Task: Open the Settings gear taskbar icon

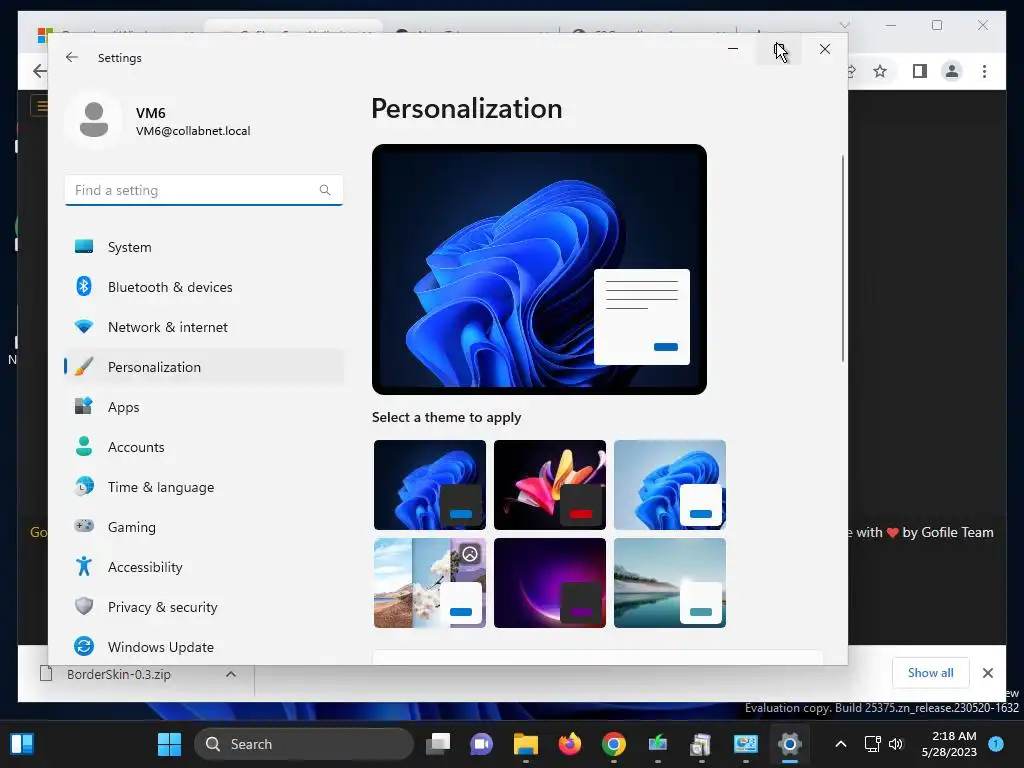Action: click(790, 744)
